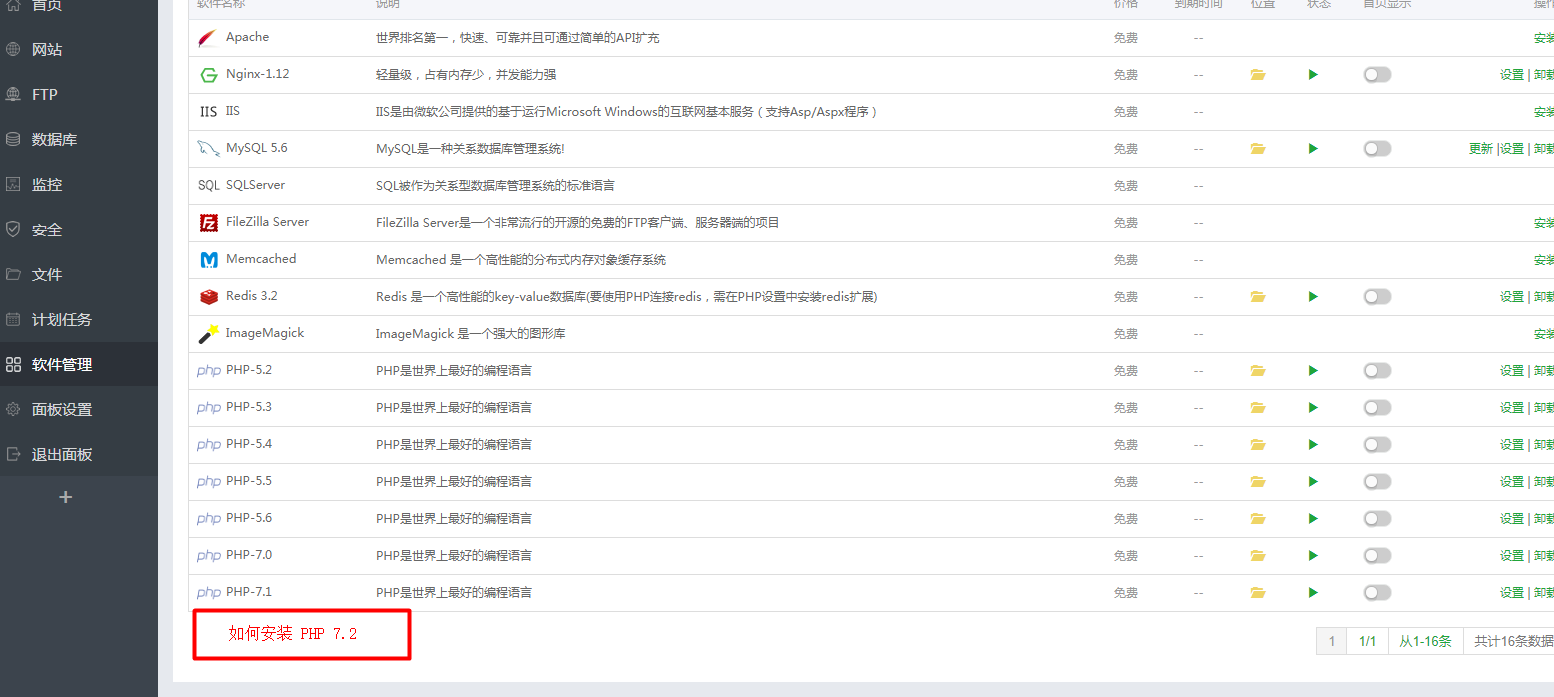Click the SQLServer software name
The height and width of the screenshot is (697, 1554).
click(255, 185)
